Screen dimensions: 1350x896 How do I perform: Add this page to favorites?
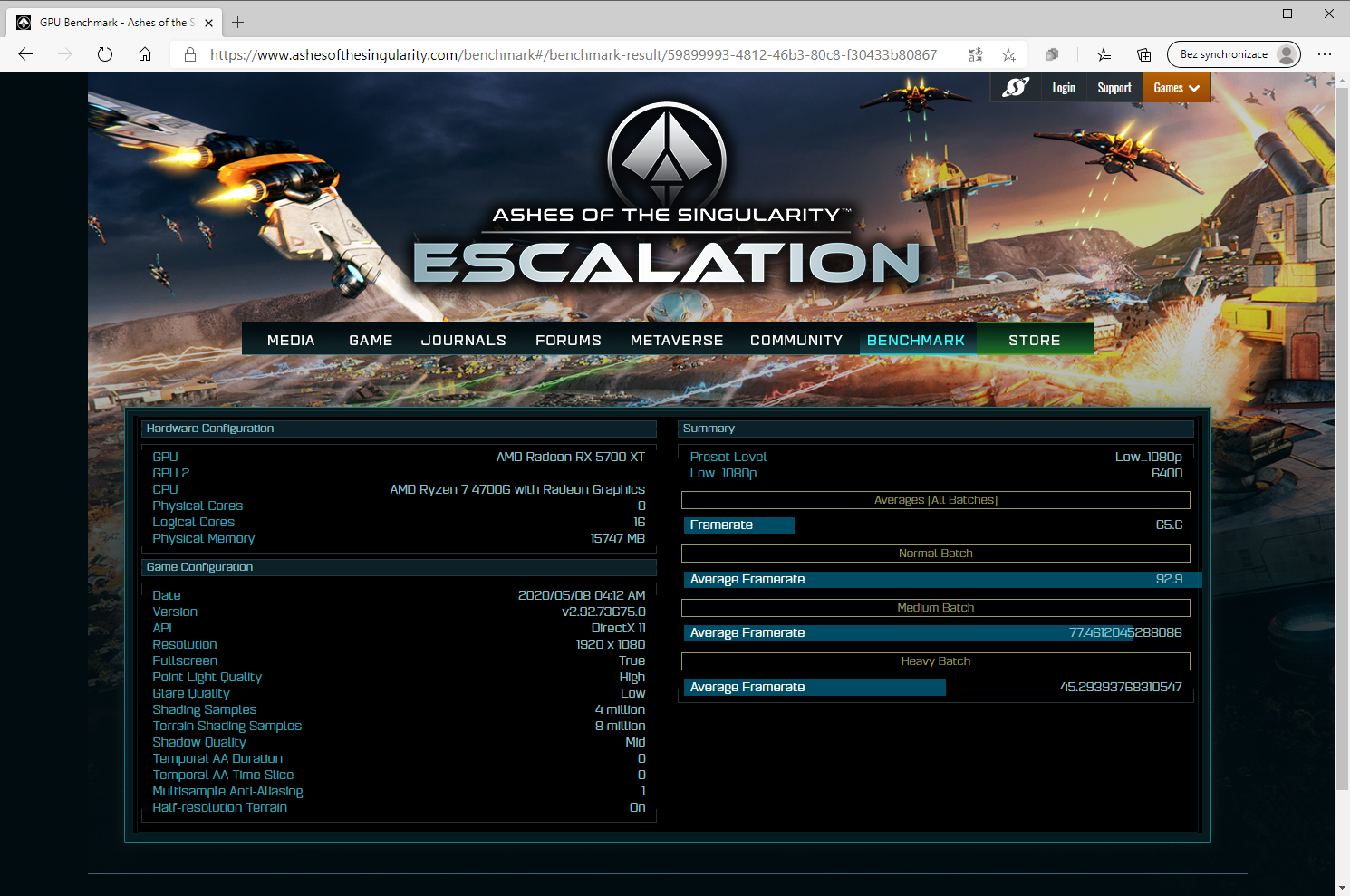point(1008,54)
